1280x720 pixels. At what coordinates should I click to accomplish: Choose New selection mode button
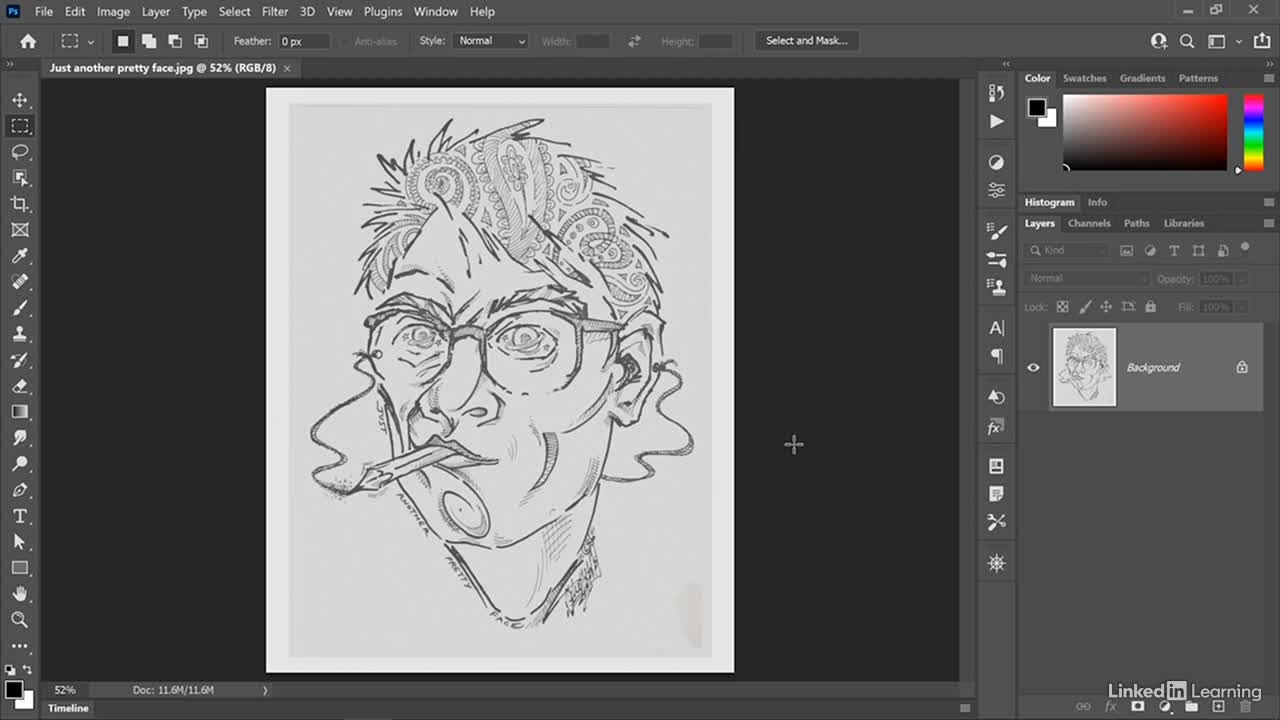point(123,41)
